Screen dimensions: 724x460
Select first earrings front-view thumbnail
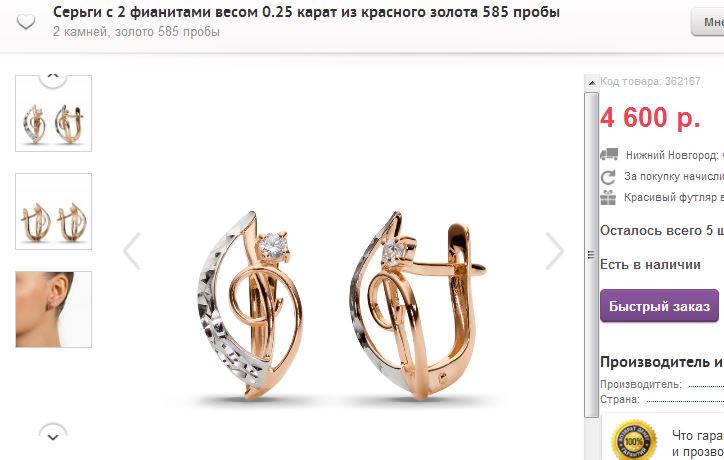tap(54, 114)
